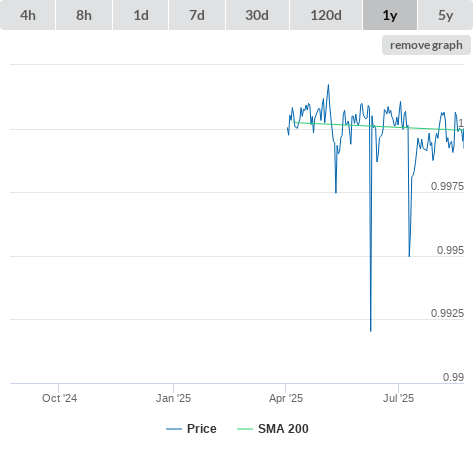Screen dimensions: 474x455
Task: Toggle the Price series legend label
Action: click(202, 429)
